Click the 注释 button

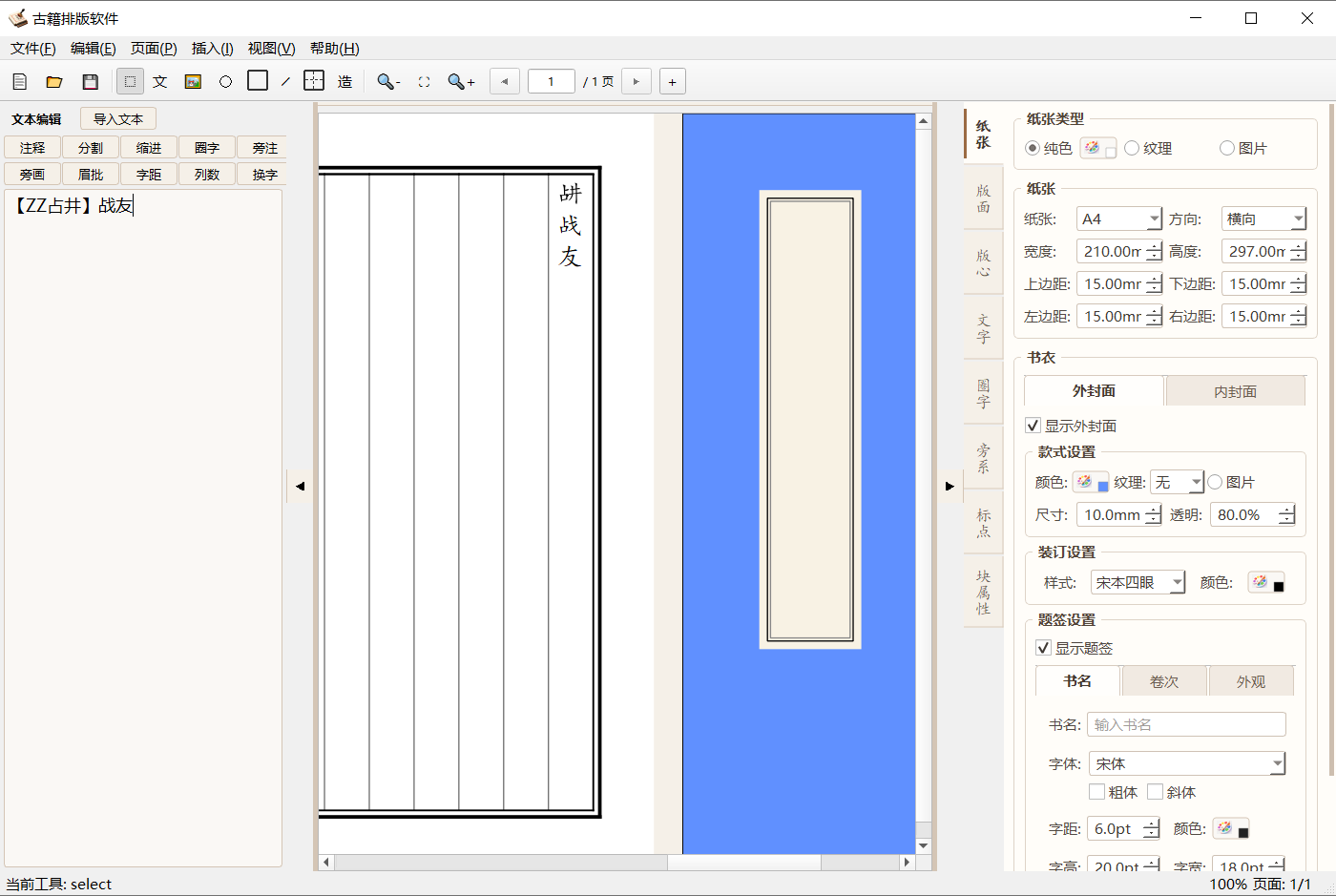point(32,148)
